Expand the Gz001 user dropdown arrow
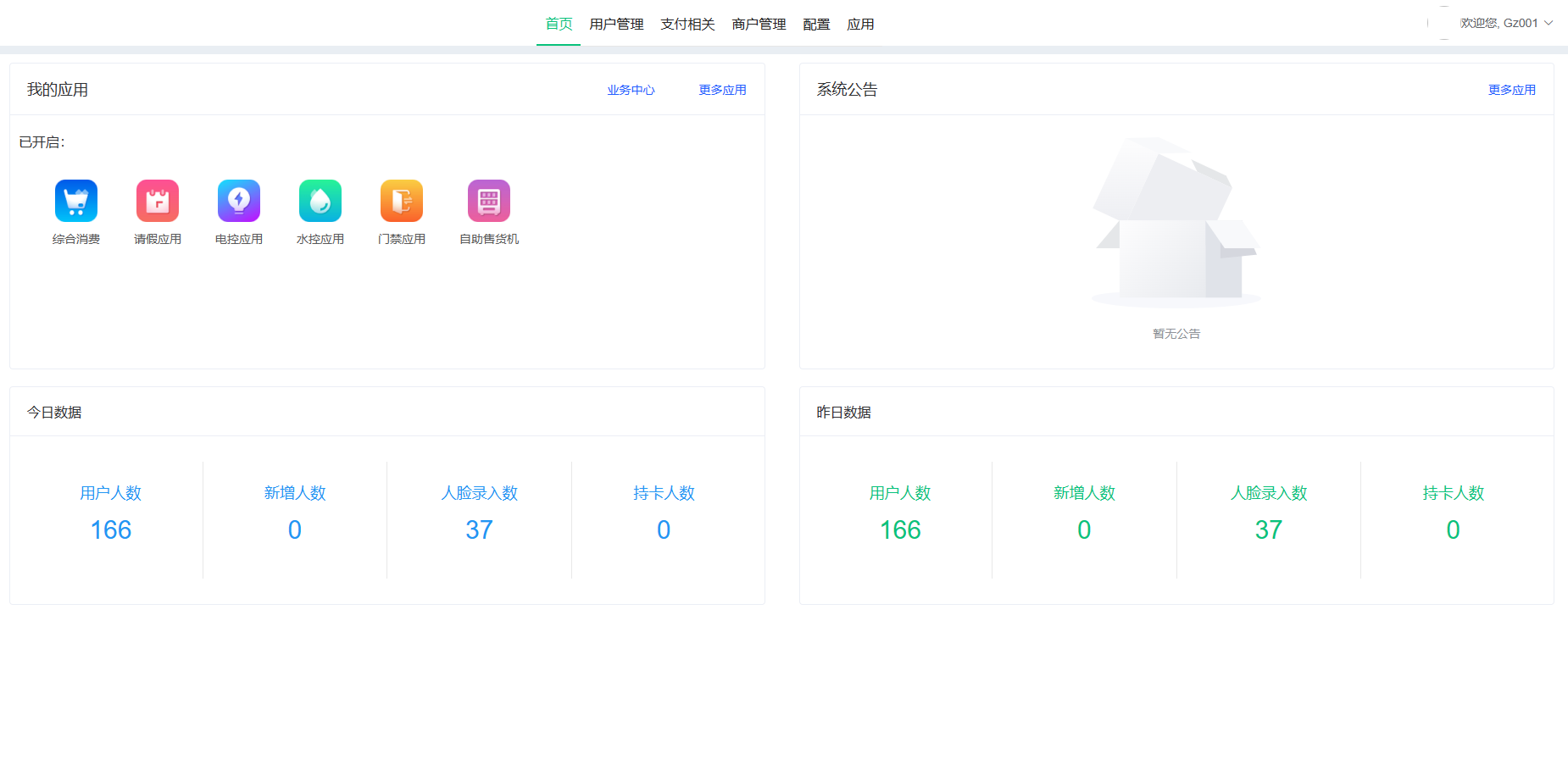 click(x=1549, y=23)
